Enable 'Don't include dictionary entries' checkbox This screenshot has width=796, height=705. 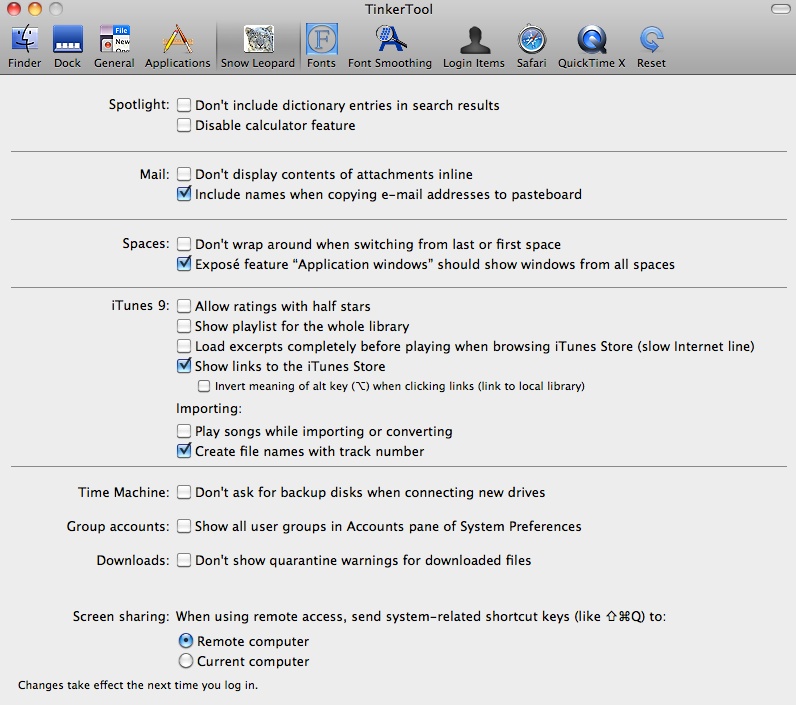pos(184,105)
